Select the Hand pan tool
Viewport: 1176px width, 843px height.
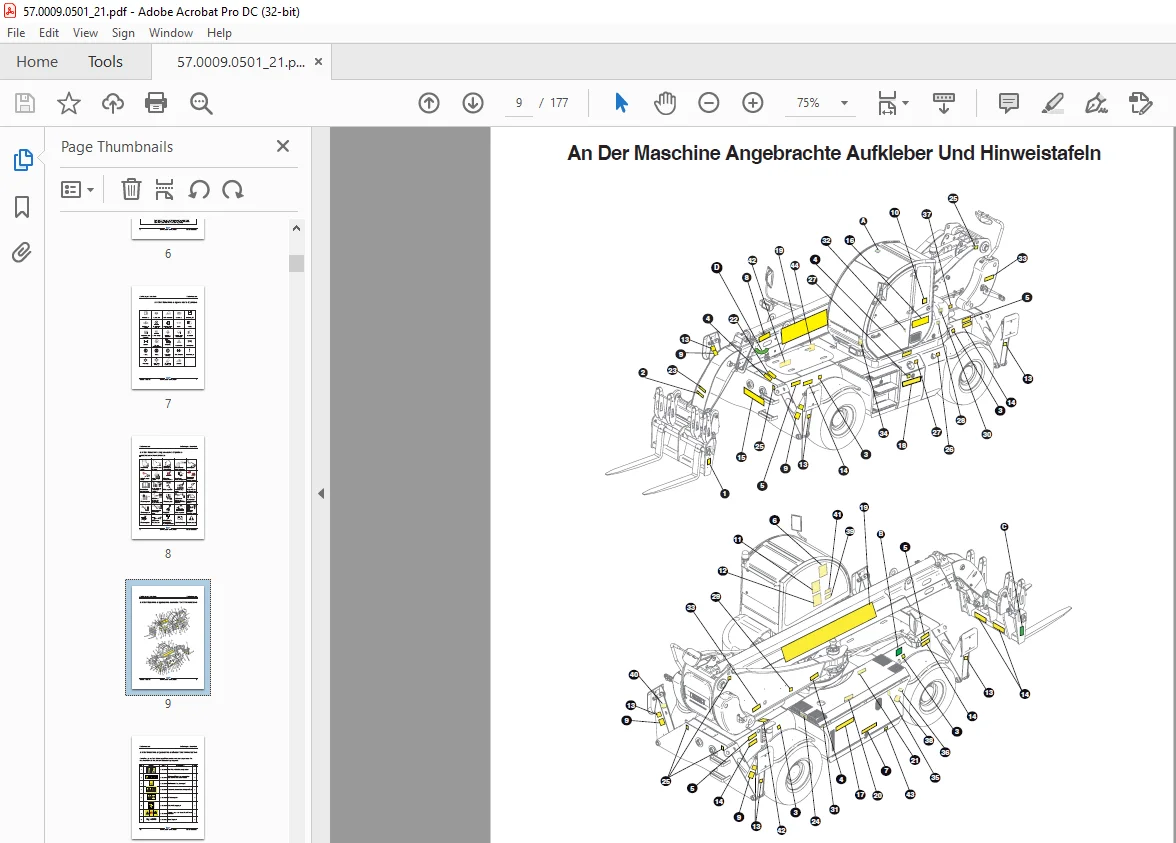click(664, 103)
